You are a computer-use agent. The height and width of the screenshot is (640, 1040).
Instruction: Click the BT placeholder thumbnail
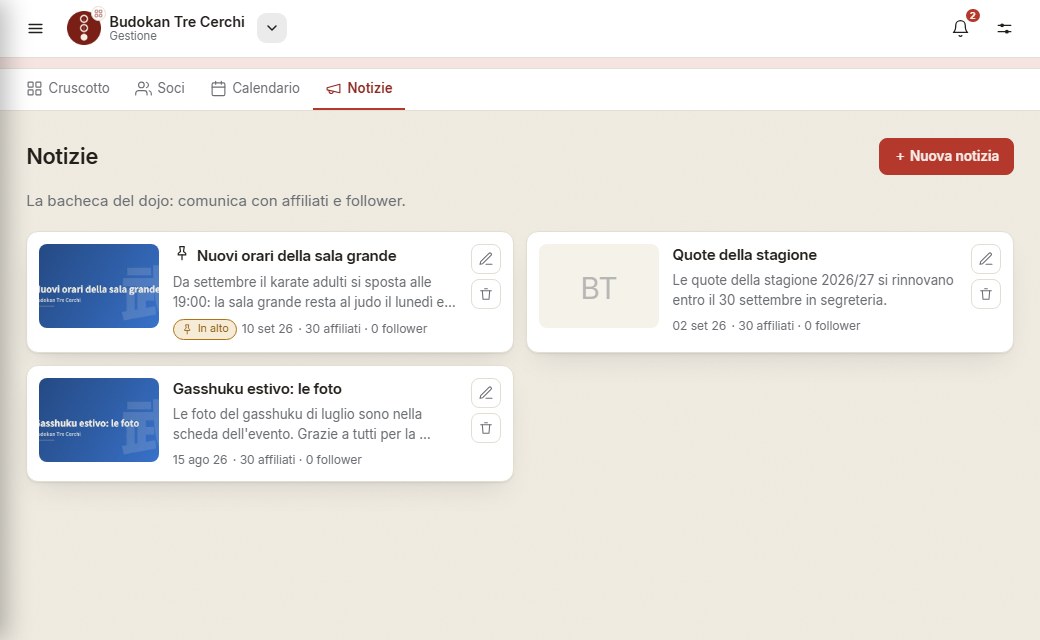(599, 286)
